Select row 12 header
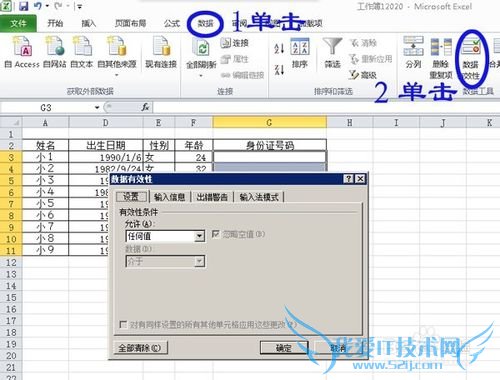Screen dimensions: 500x380 (11, 262)
